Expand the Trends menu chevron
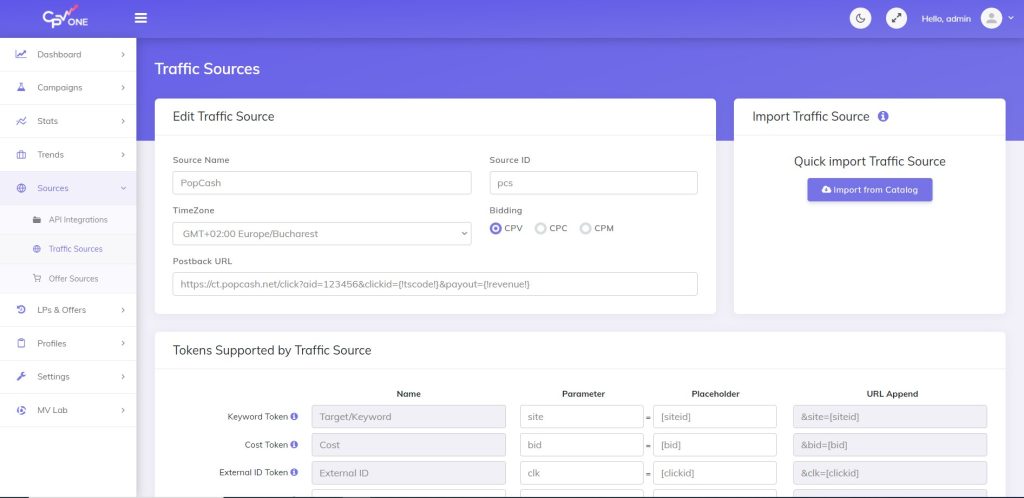1024x498 pixels. (123, 155)
